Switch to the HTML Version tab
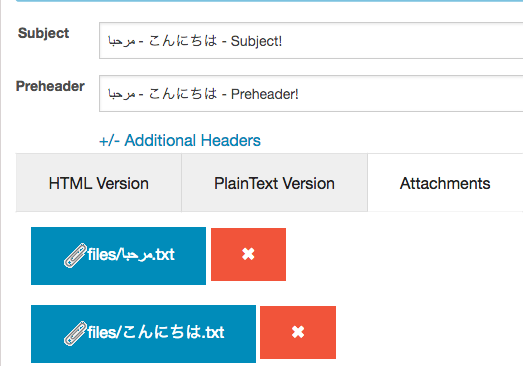This screenshot has width=523, height=366. point(98,183)
